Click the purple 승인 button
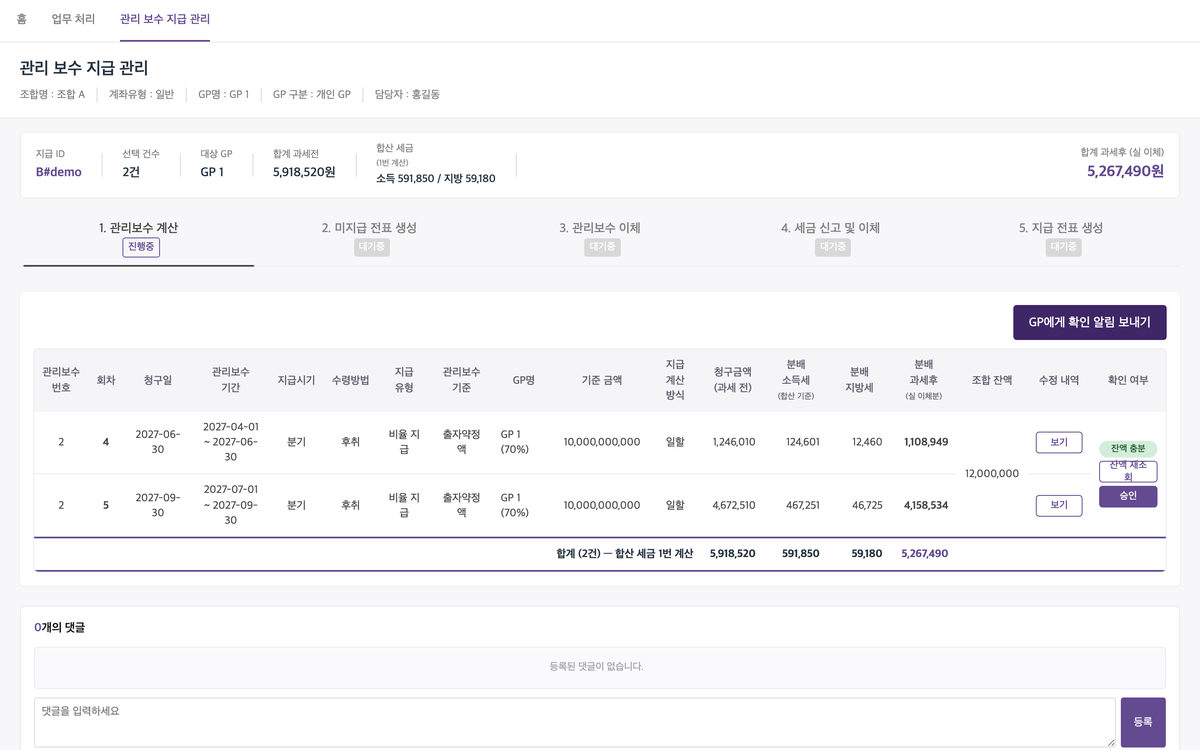Viewport: 1200px width, 750px height. 1128,496
